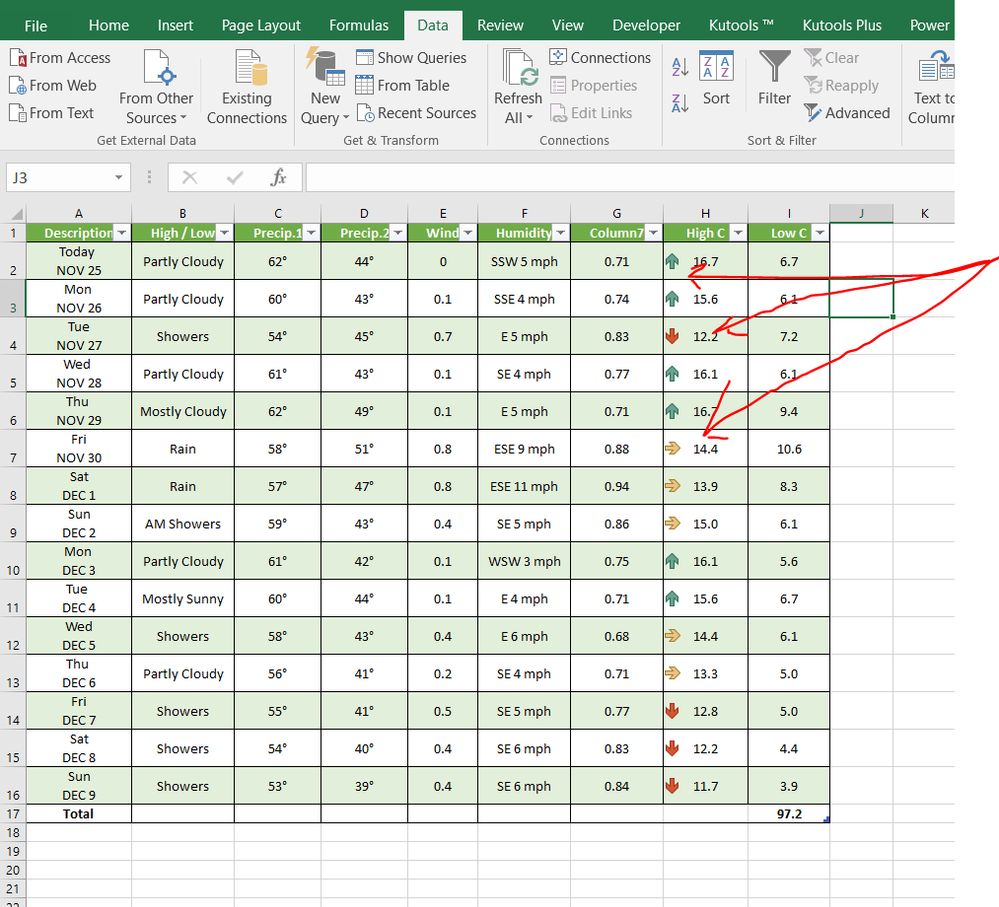Switch to the Formulas ribbon tab

pos(359,25)
